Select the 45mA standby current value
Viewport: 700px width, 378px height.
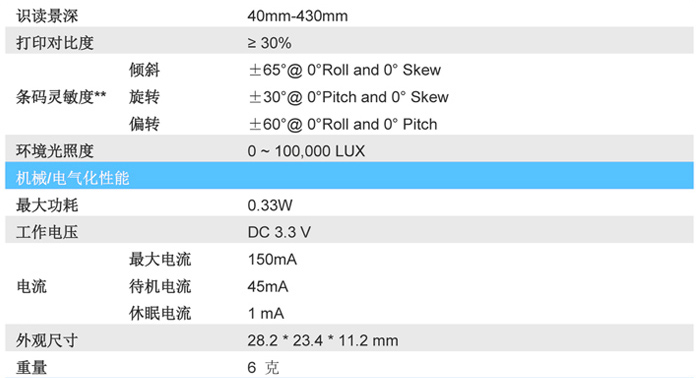point(268,287)
